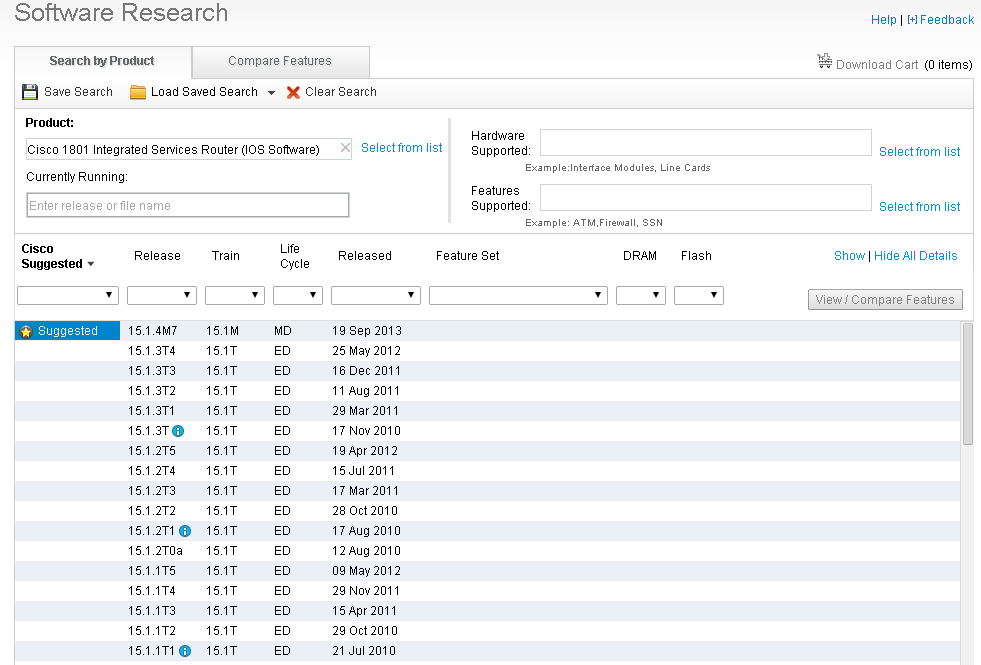Click the Download Cart shopping cart icon
The width and height of the screenshot is (981, 665).
pos(825,61)
